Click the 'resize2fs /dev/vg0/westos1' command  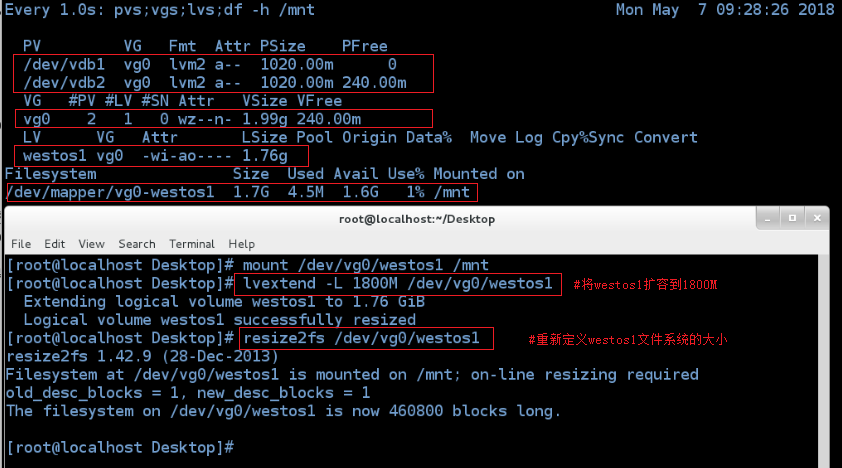coord(361,338)
